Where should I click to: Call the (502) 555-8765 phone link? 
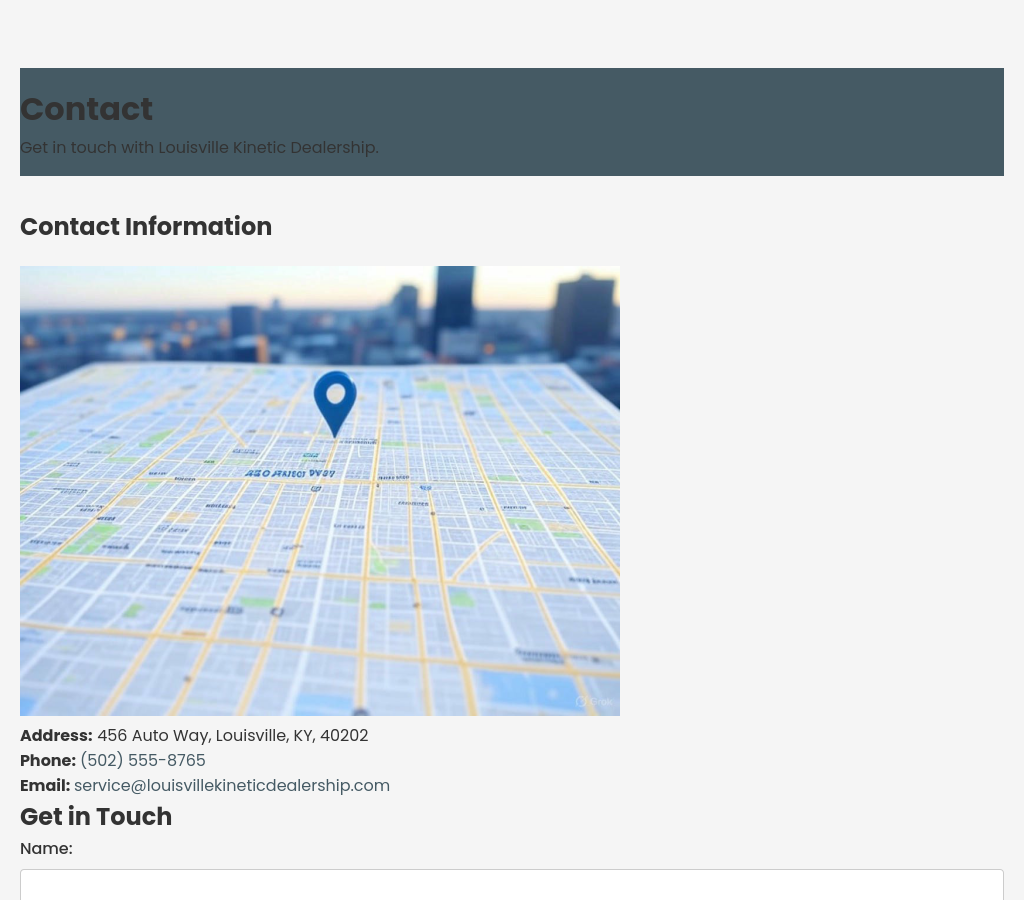[x=142, y=760]
